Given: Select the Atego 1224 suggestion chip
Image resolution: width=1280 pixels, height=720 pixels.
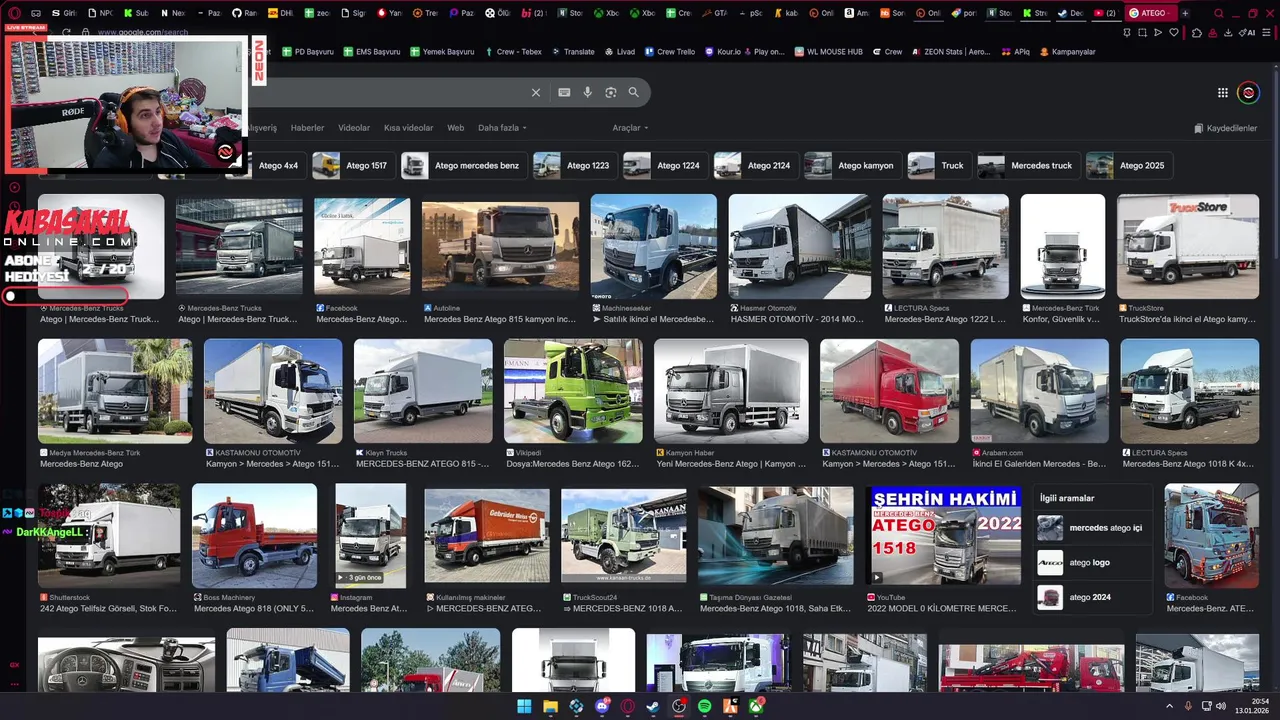Looking at the screenshot, I should pyautogui.click(x=664, y=165).
